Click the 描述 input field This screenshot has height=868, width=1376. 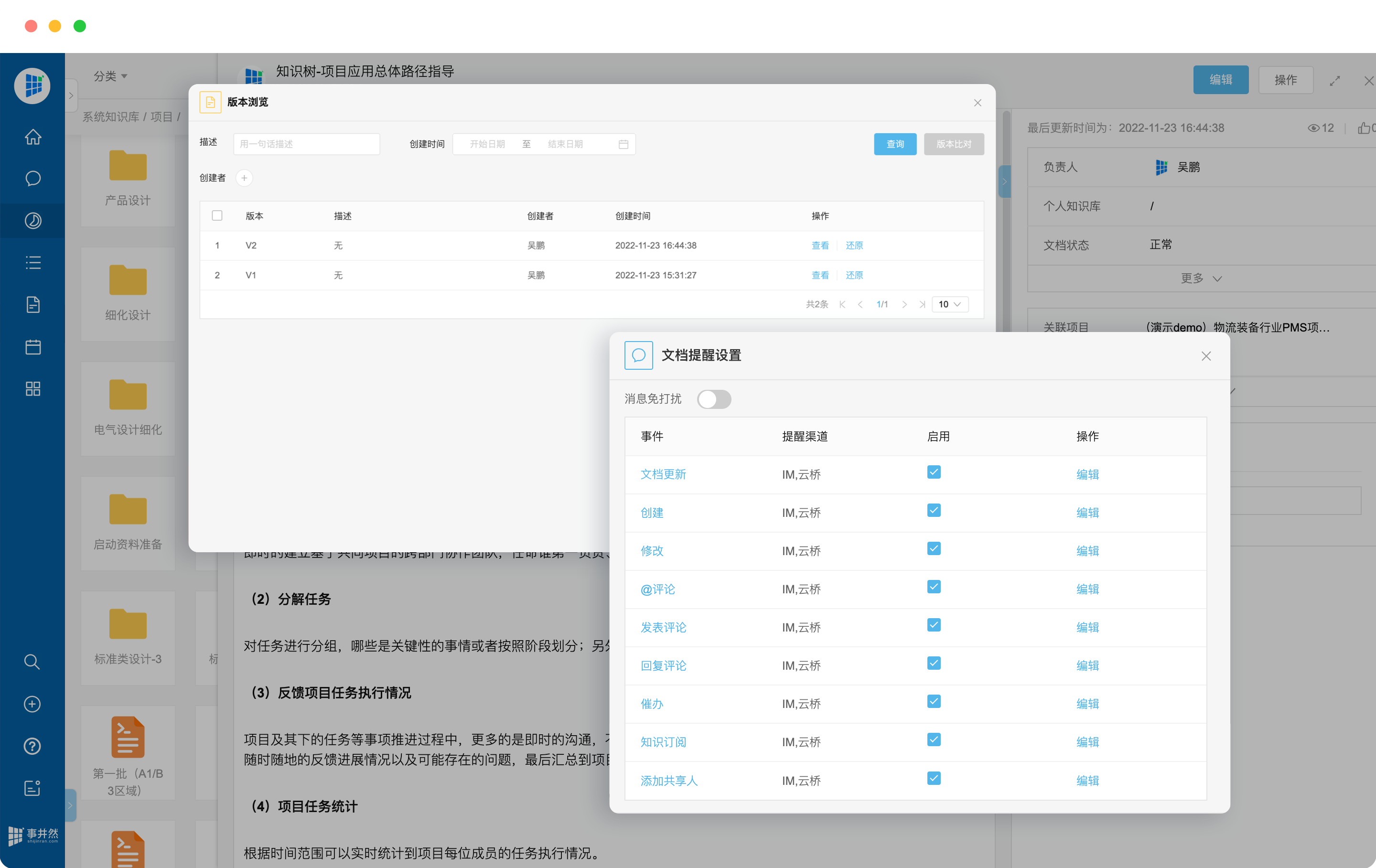tap(306, 144)
